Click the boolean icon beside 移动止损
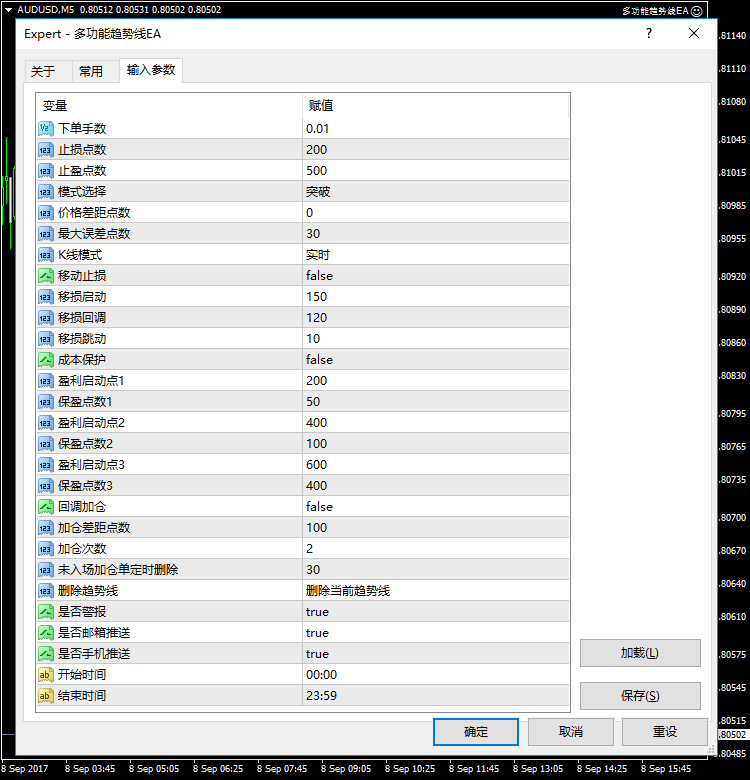 point(46,275)
